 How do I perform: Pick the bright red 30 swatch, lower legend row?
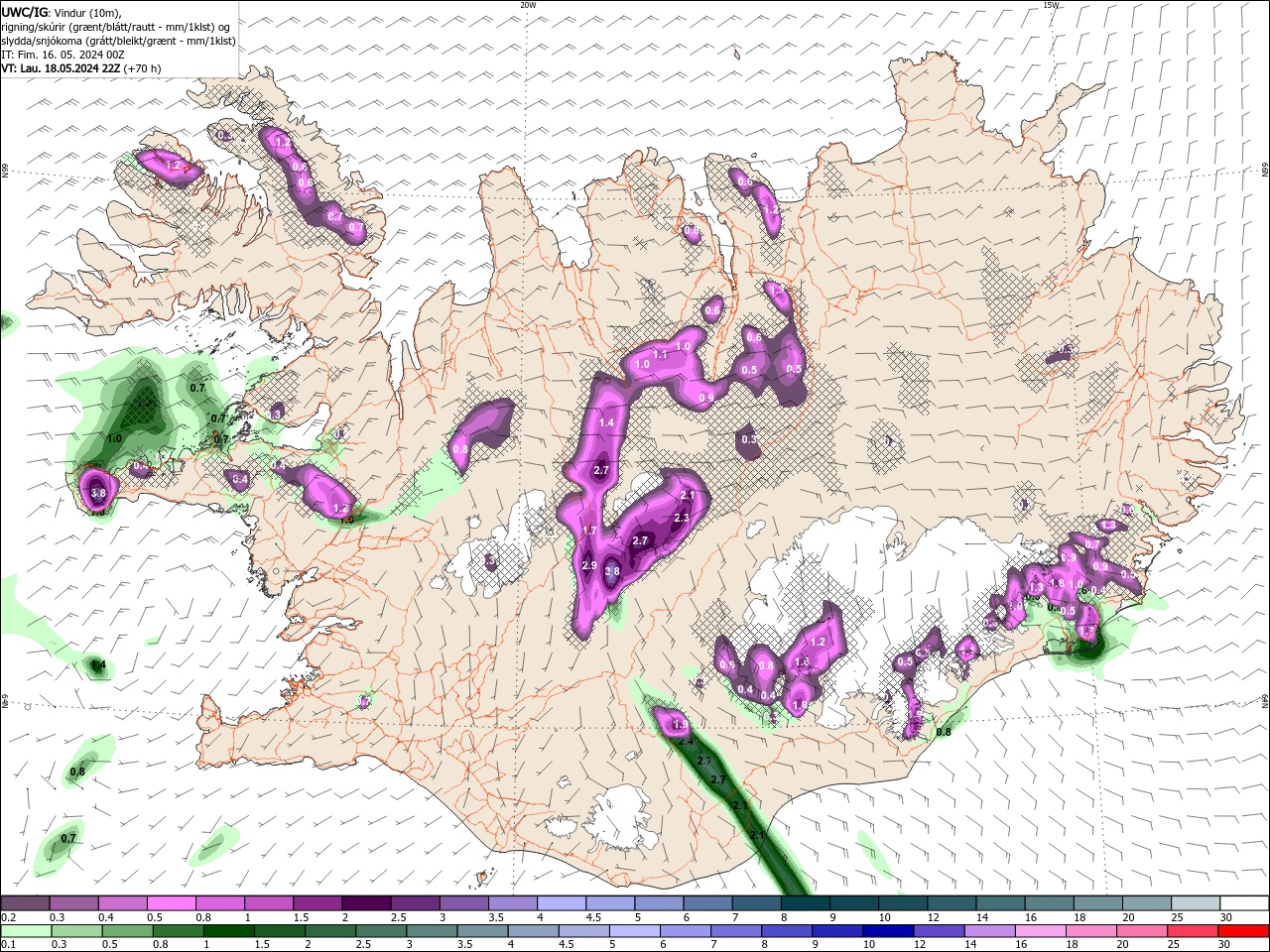1244,931
